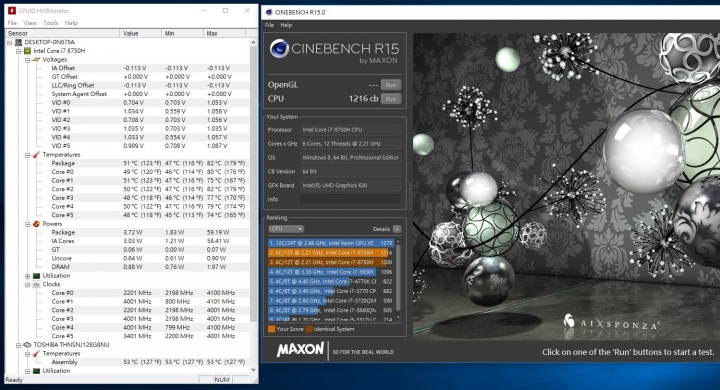Click the Voltages lightning icon
This screenshot has width=720, height=390.
coord(36,60)
